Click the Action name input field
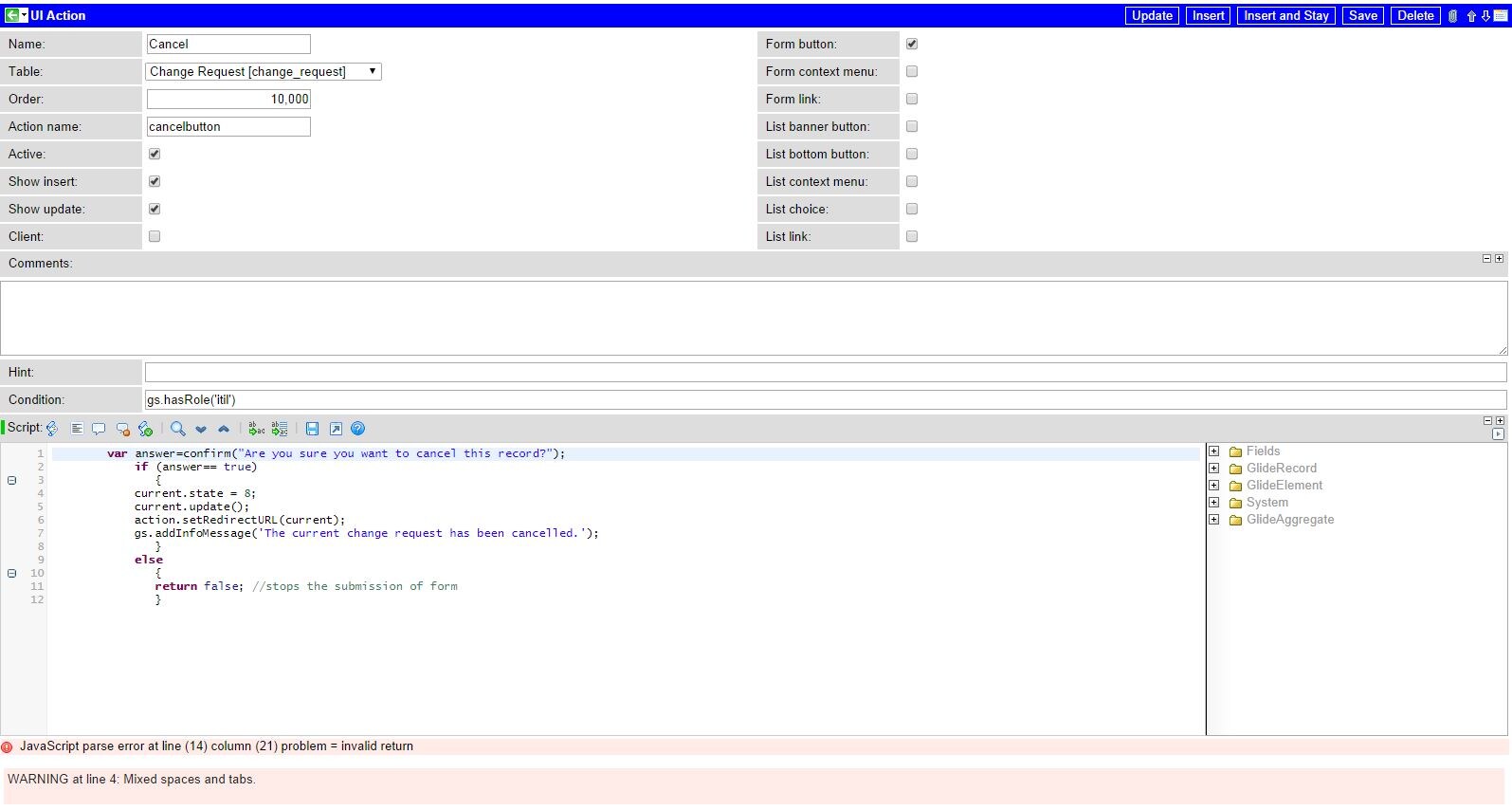Viewport: 1512px width, 810px height. click(228, 126)
